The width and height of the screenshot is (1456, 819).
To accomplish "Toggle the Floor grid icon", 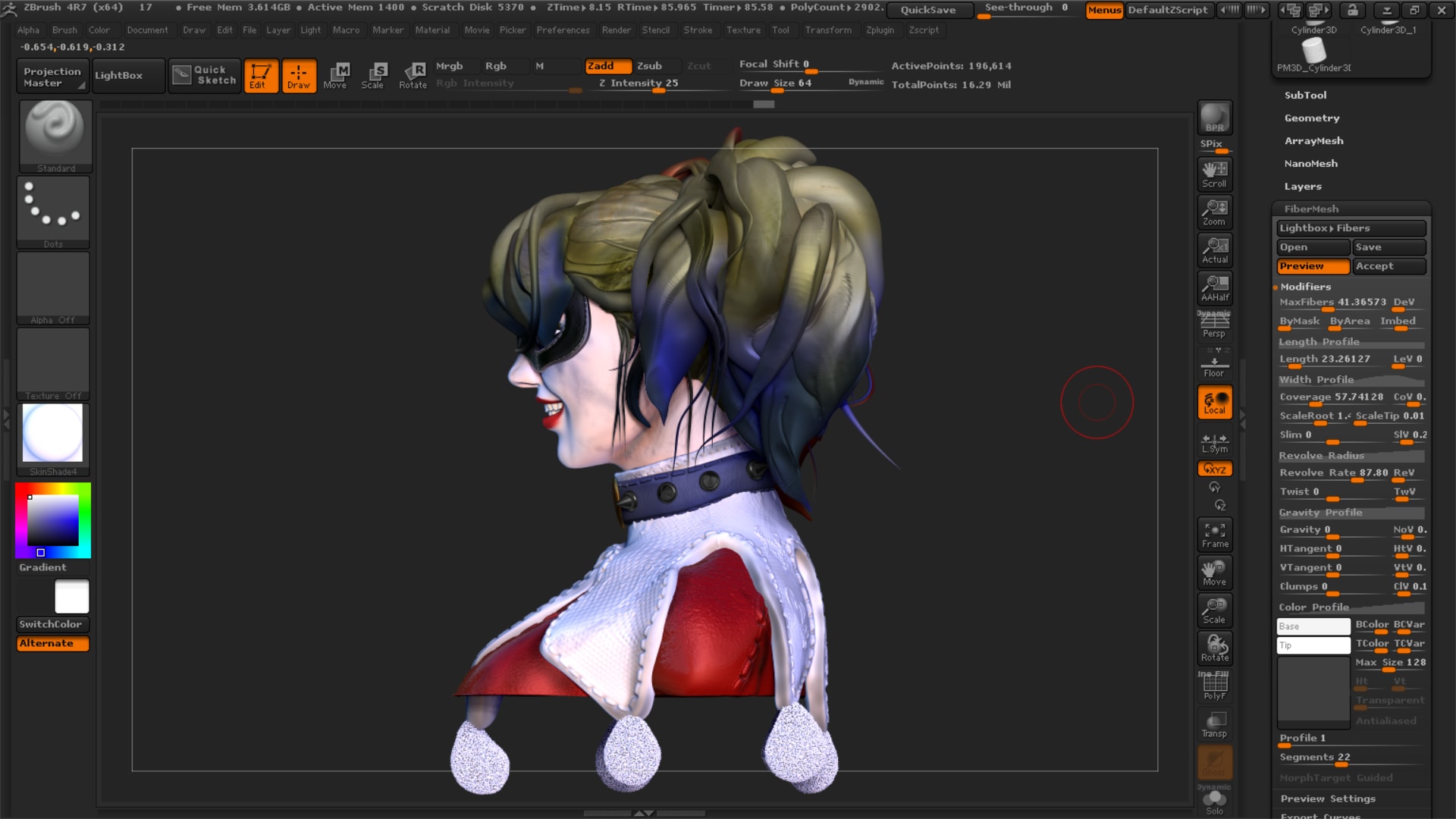I will [x=1214, y=363].
